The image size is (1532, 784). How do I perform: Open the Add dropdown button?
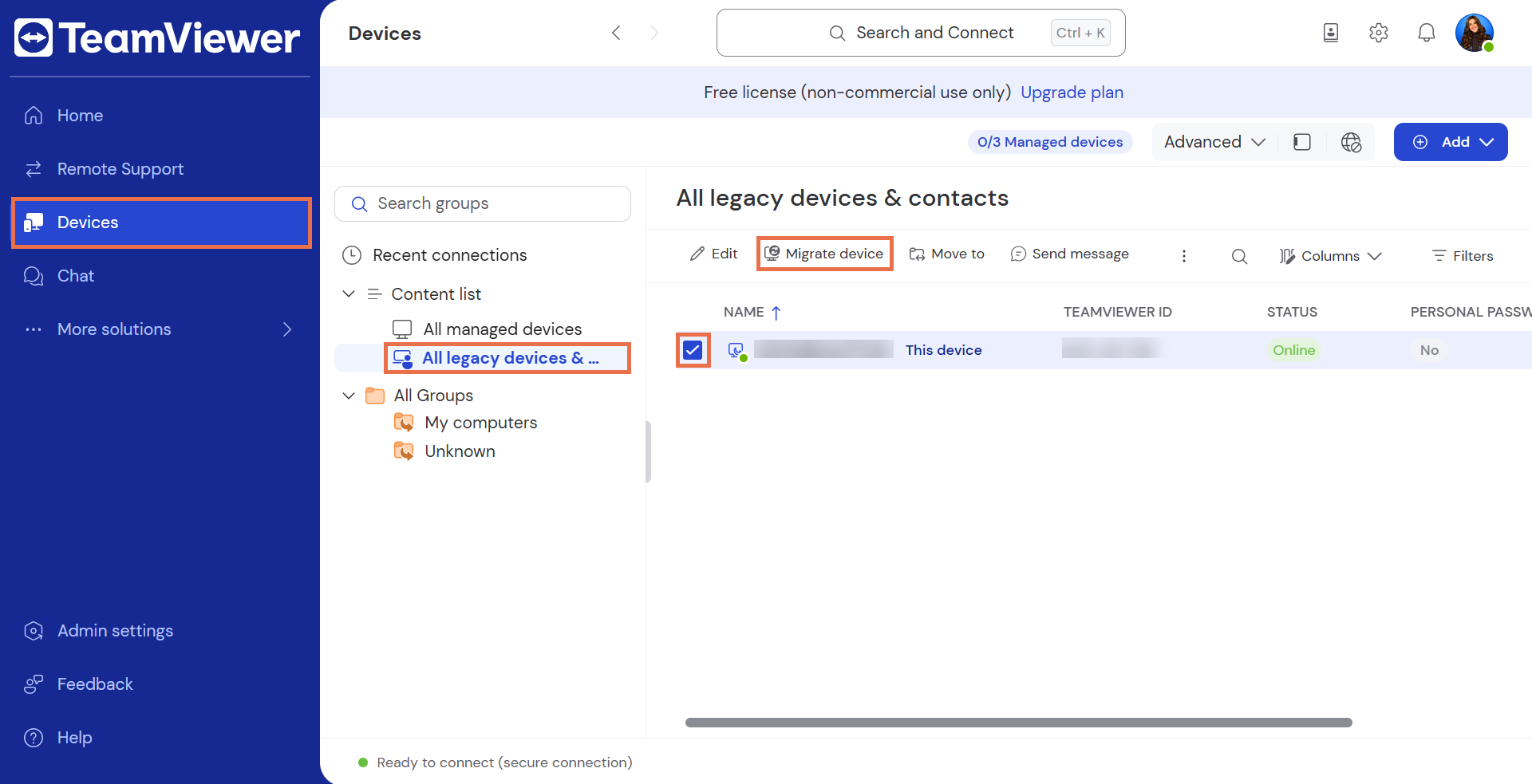tap(1451, 142)
